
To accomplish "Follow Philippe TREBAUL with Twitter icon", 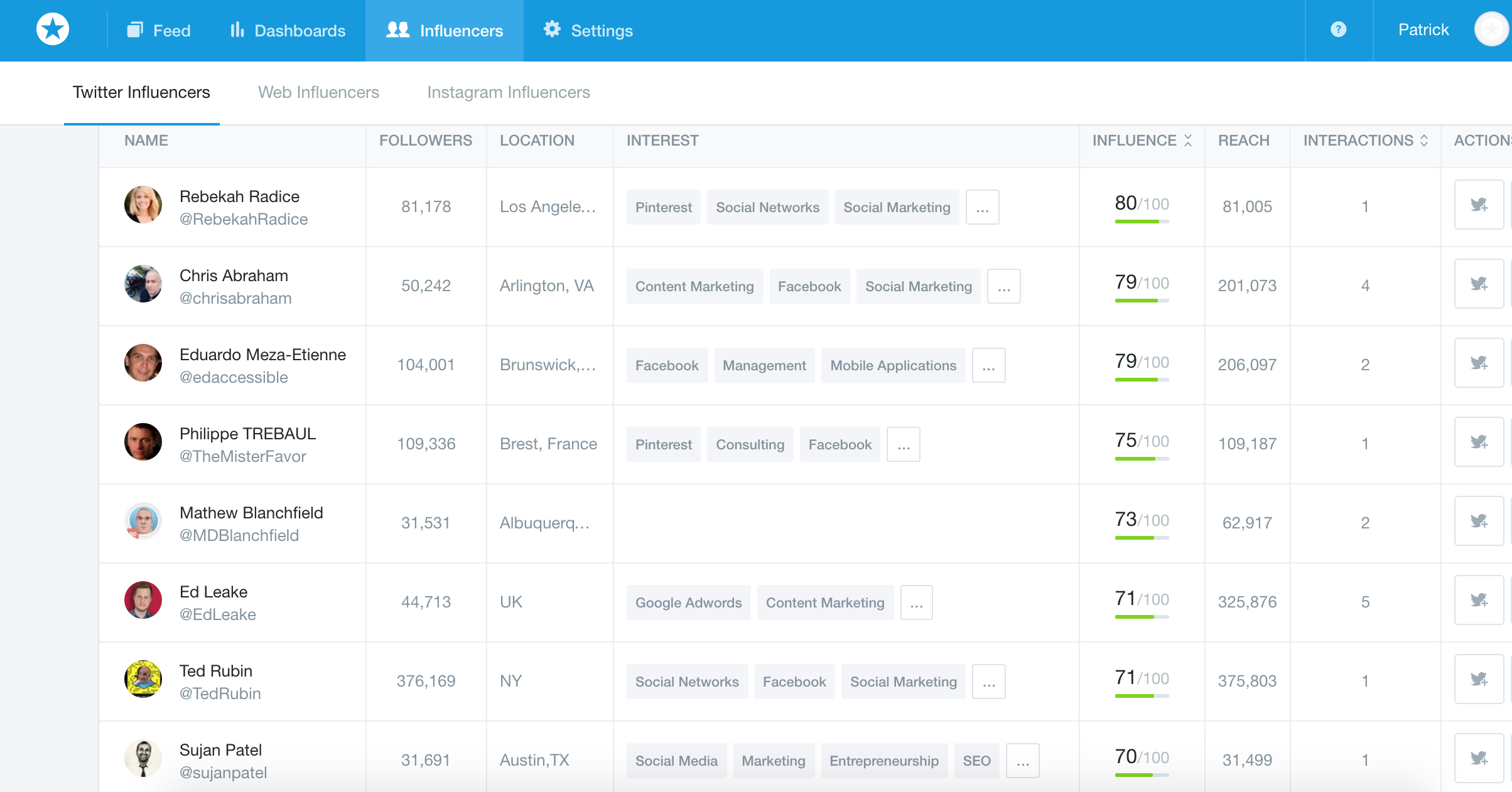I will 1479,442.
